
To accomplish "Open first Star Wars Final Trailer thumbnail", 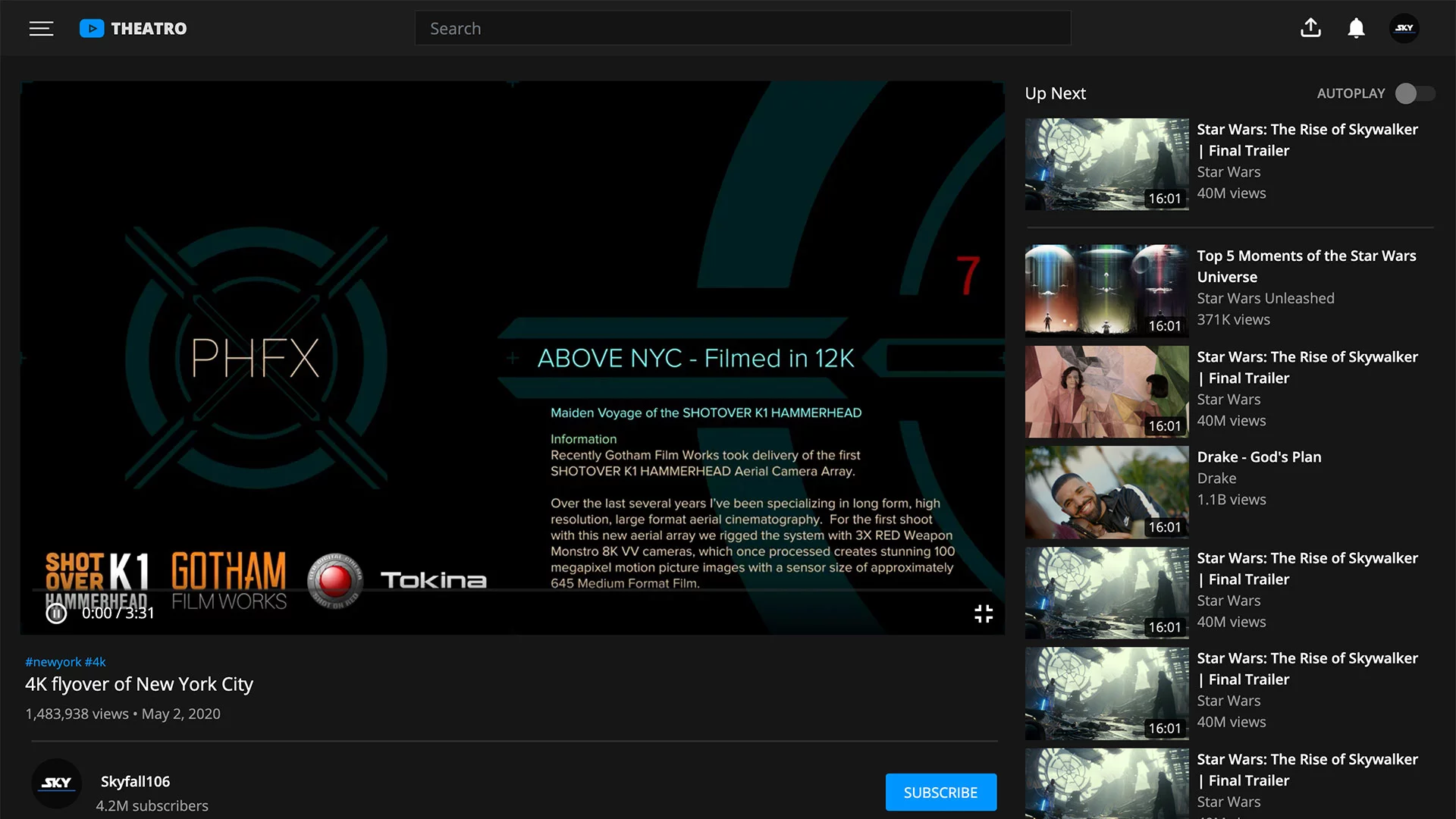I will 1106,164.
